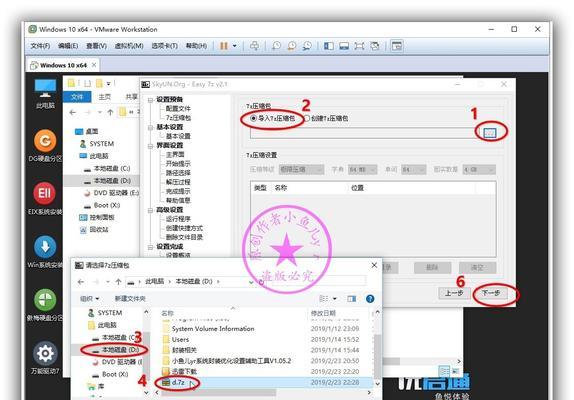Select 桌面 in Explorer navigation tree
The width and height of the screenshot is (574, 400).
(86, 131)
